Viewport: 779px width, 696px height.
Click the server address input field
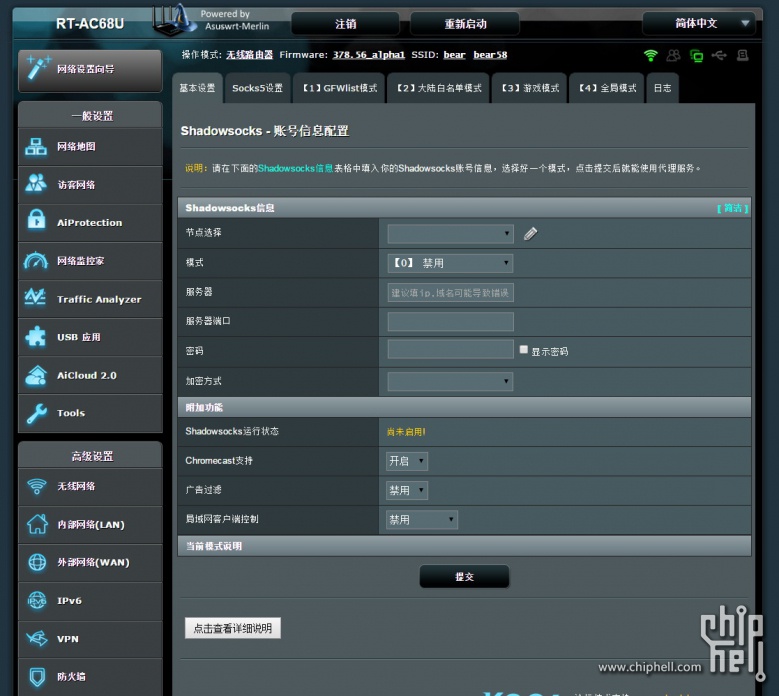pos(450,293)
